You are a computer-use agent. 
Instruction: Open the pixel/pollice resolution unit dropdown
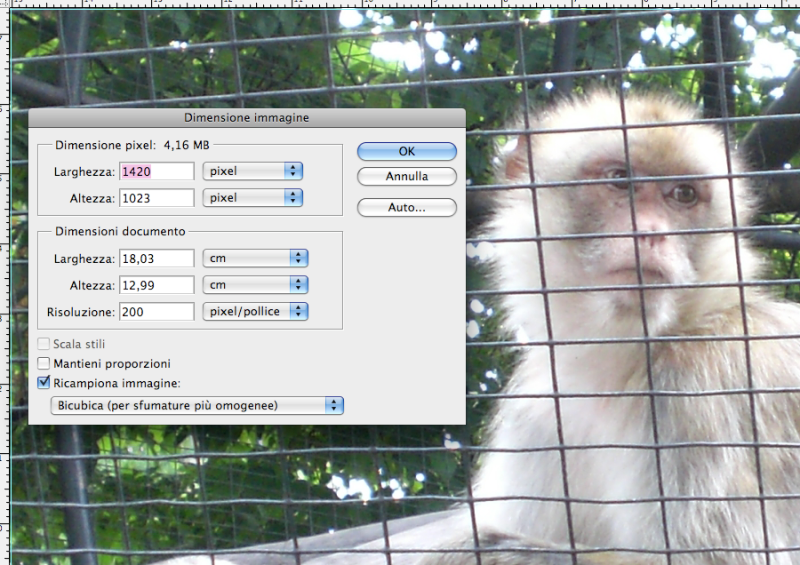(255, 311)
